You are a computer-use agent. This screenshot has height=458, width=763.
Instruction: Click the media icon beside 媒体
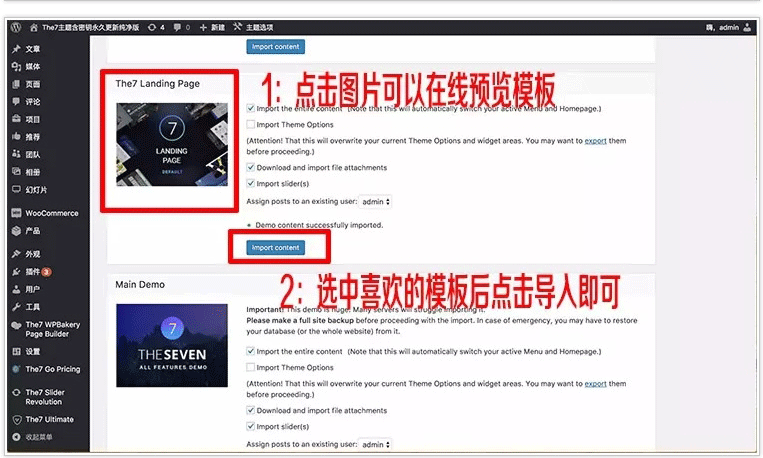(17, 66)
